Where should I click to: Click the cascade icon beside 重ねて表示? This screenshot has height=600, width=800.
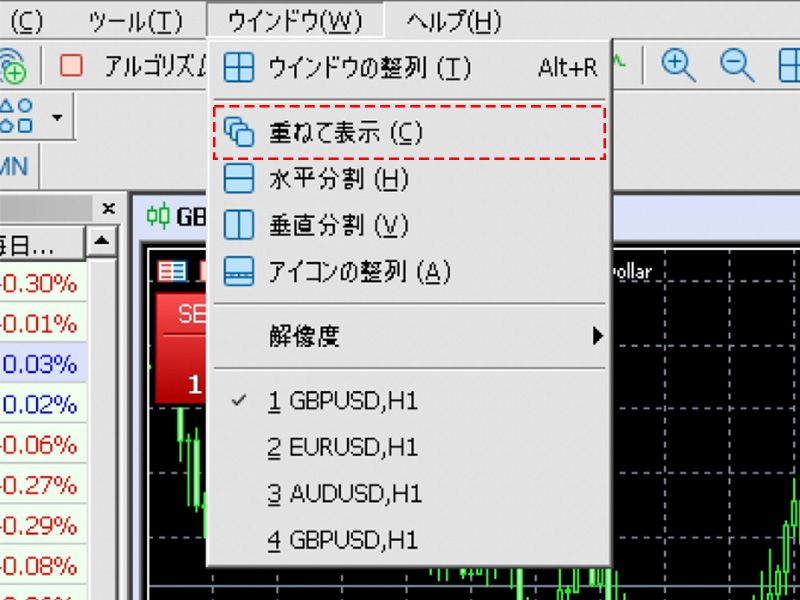[x=240, y=131]
